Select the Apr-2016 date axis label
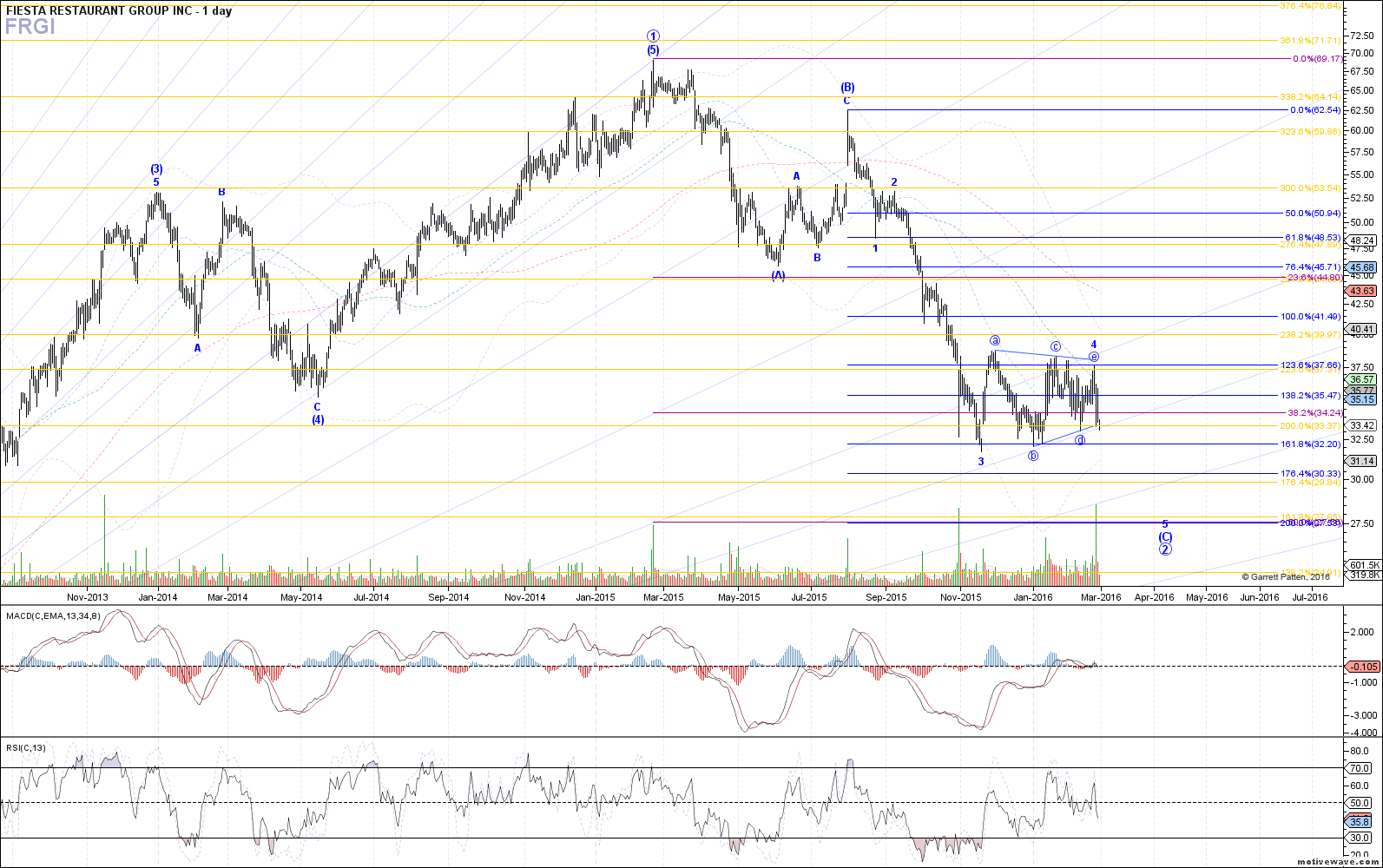This screenshot has width=1383, height=868. point(1155,597)
